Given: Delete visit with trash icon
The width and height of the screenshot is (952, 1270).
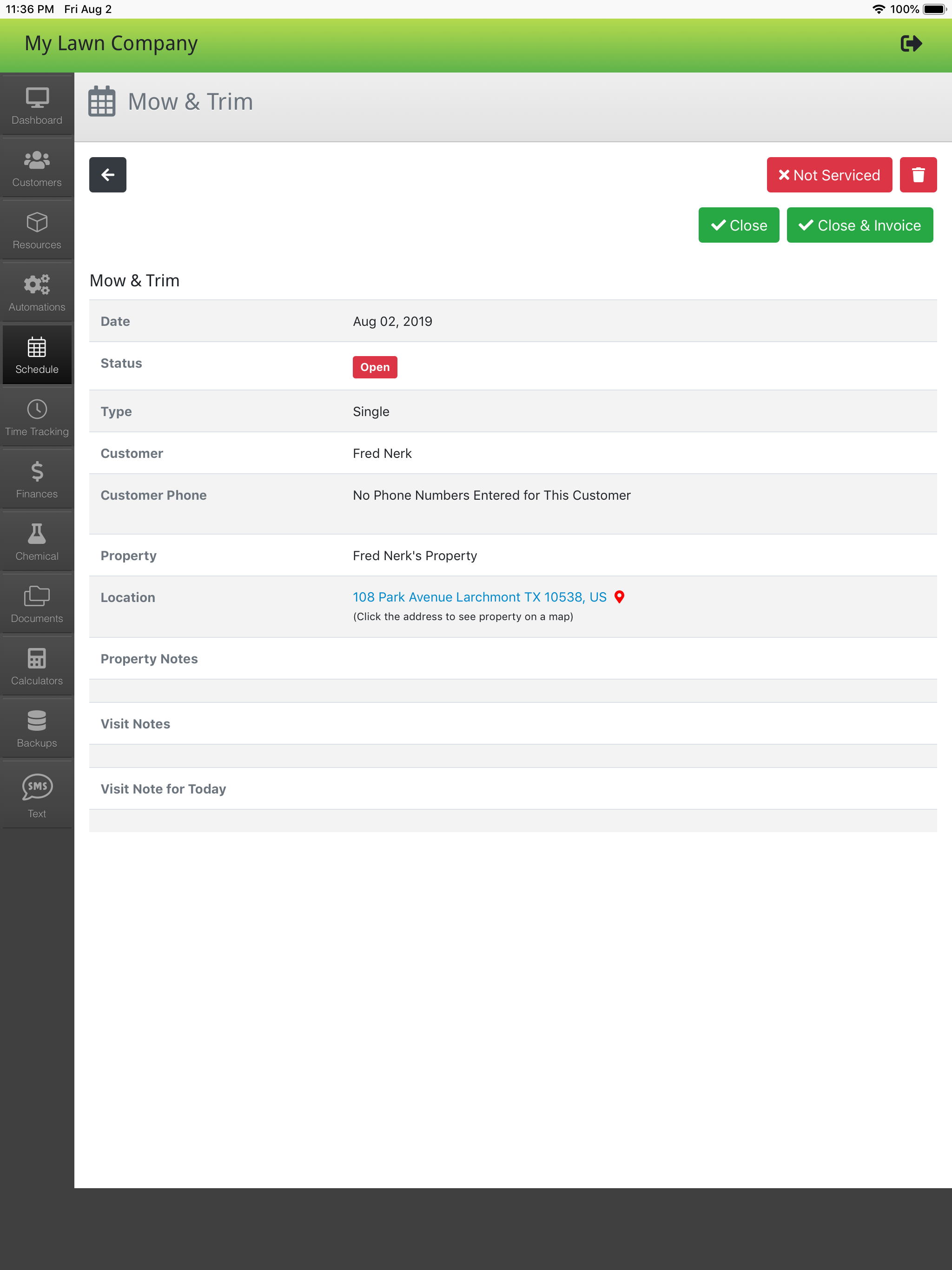Looking at the screenshot, I should click(918, 174).
